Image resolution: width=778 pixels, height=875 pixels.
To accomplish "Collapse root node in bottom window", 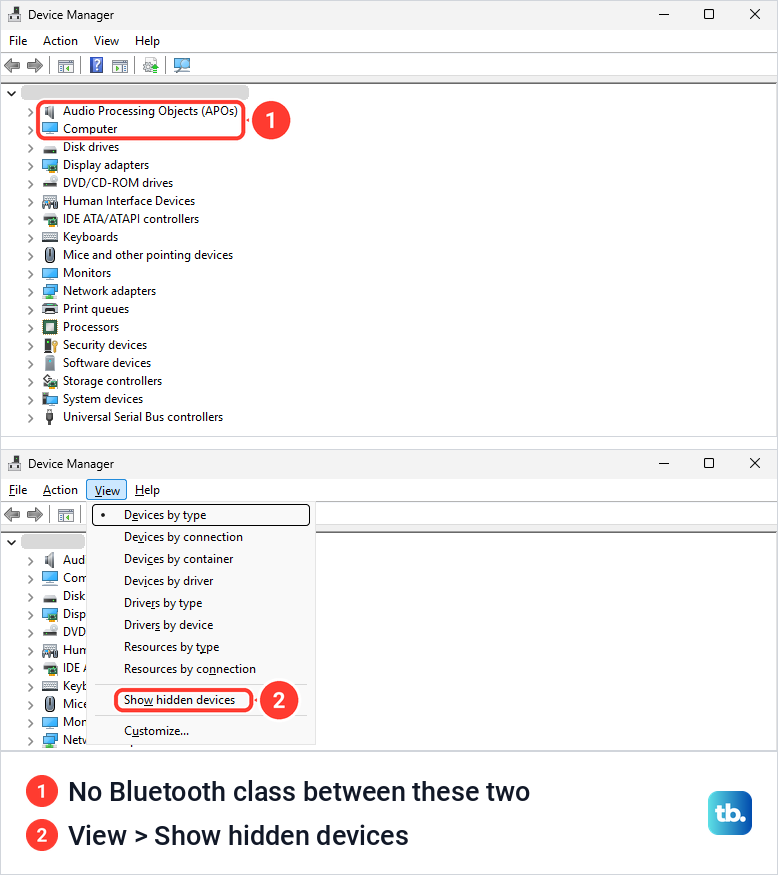I will pyautogui.click(x=12, y=542).
